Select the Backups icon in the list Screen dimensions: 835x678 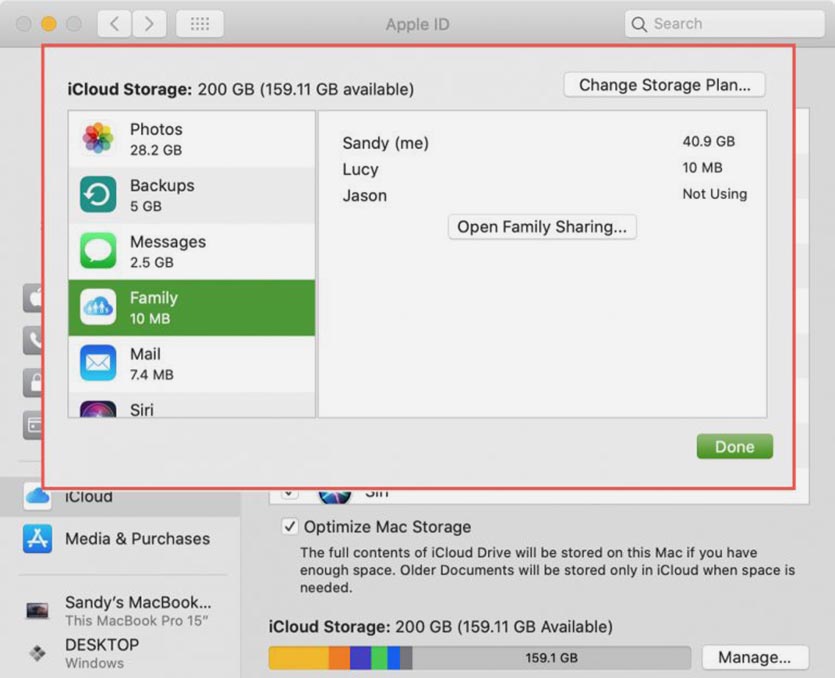click(x=98, y=194)
